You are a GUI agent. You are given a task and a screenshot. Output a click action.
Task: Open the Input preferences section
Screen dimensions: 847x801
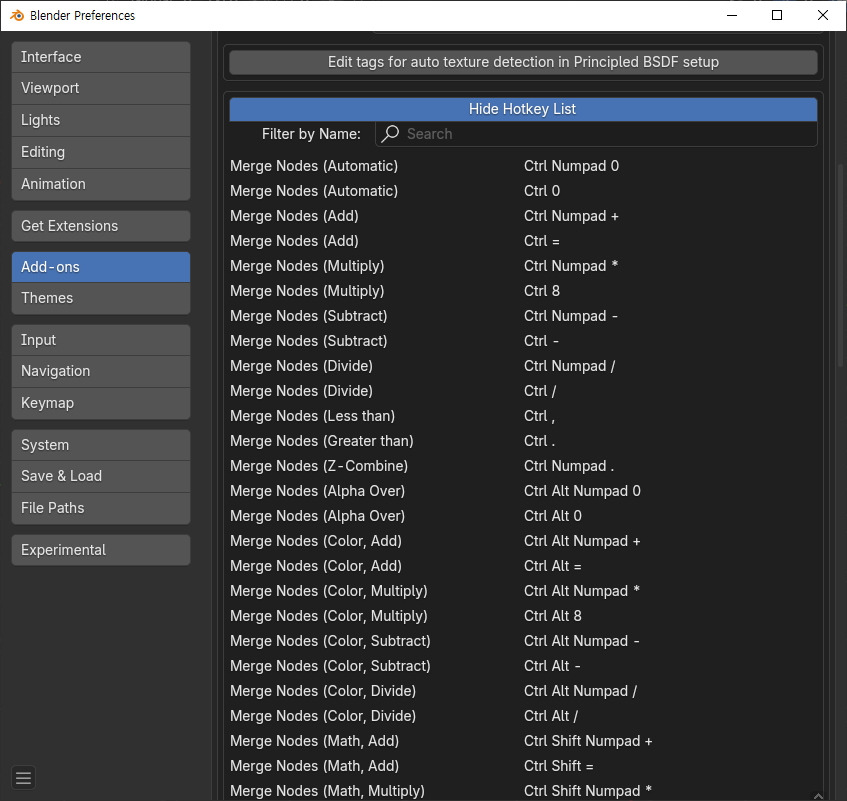(101, 340)
